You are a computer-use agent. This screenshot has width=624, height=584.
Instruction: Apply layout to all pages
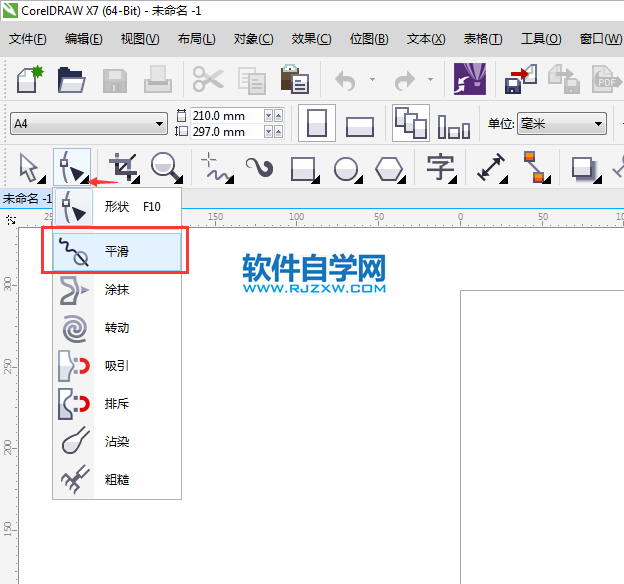tap(411, 123)
